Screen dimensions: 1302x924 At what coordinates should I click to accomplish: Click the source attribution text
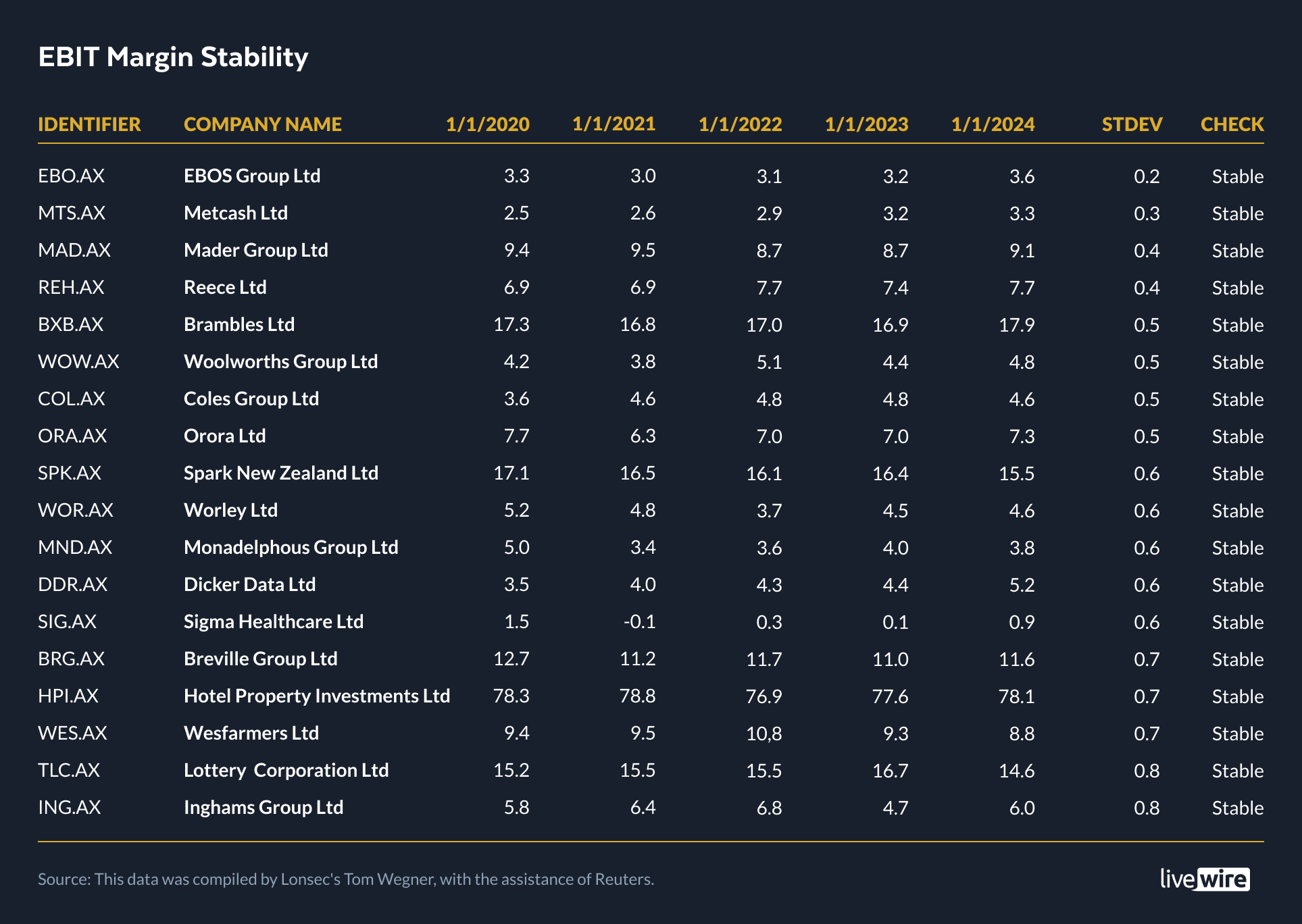(345, 879)
